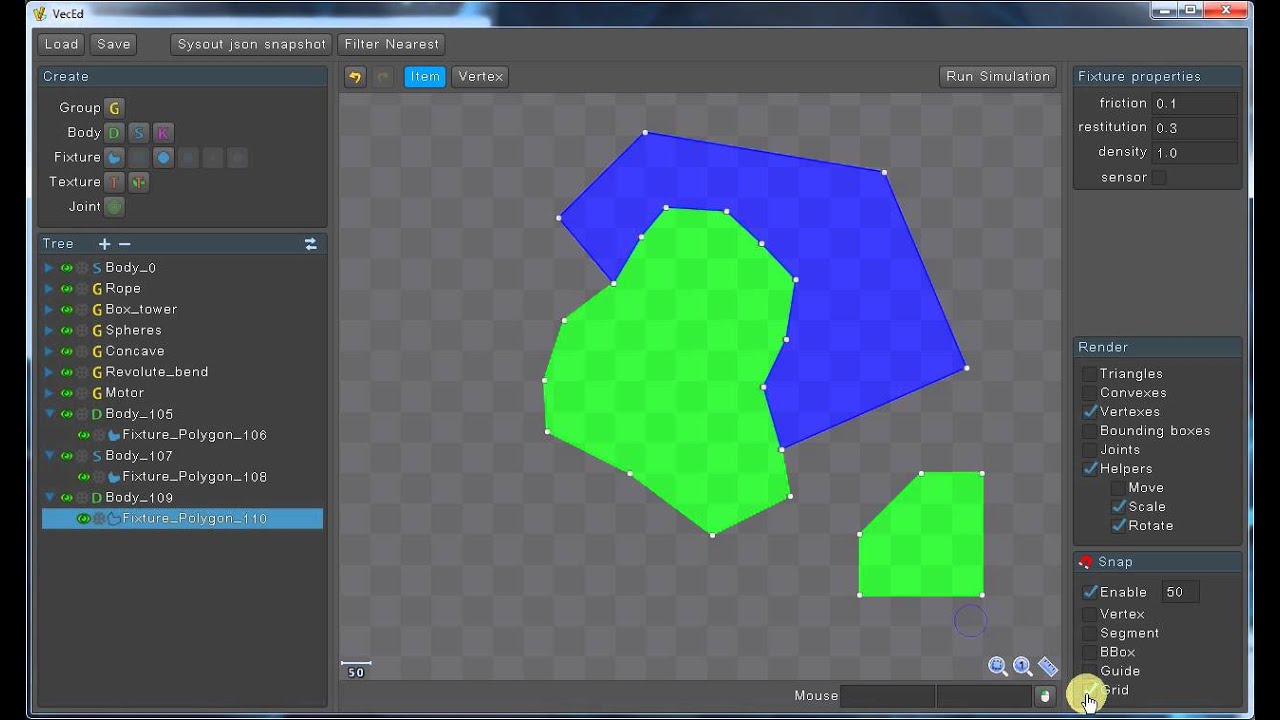Click the mouse icon beside Mouse fields
The width and height of the screenshot is (1280, 720).
(1046, 696)
